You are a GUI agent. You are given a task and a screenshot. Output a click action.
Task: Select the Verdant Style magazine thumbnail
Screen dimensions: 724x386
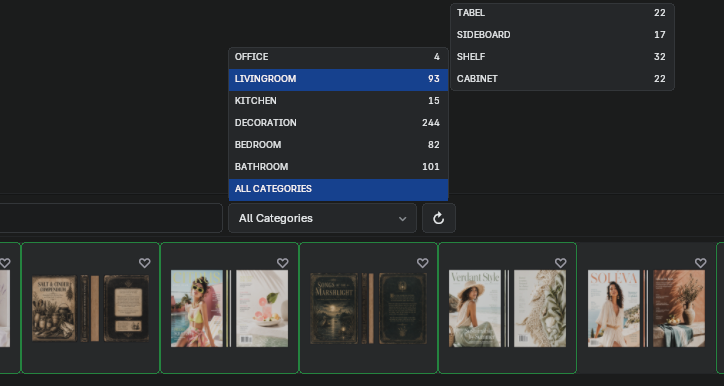tap(507, 308)
